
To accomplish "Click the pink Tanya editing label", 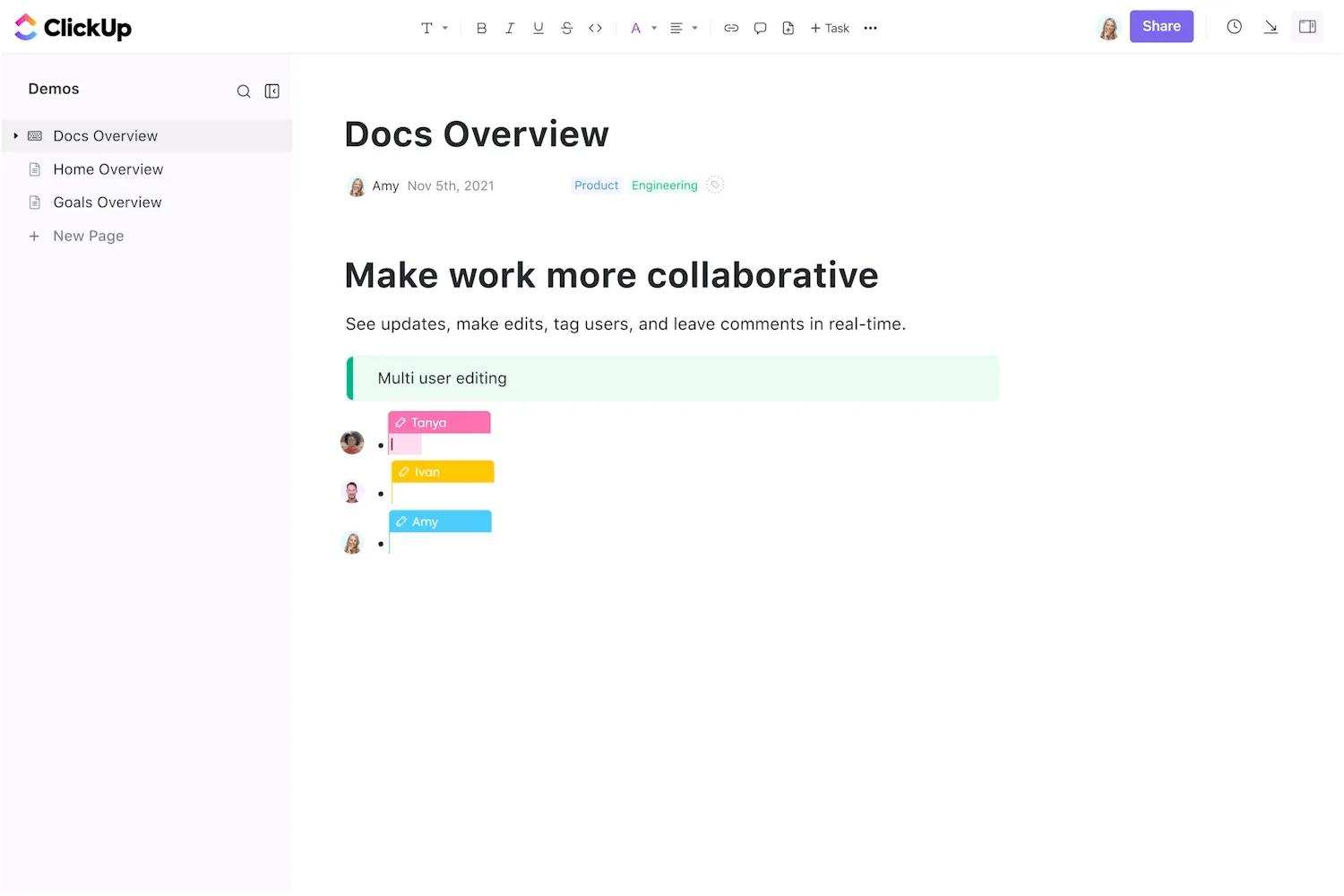I will point(439,422).
